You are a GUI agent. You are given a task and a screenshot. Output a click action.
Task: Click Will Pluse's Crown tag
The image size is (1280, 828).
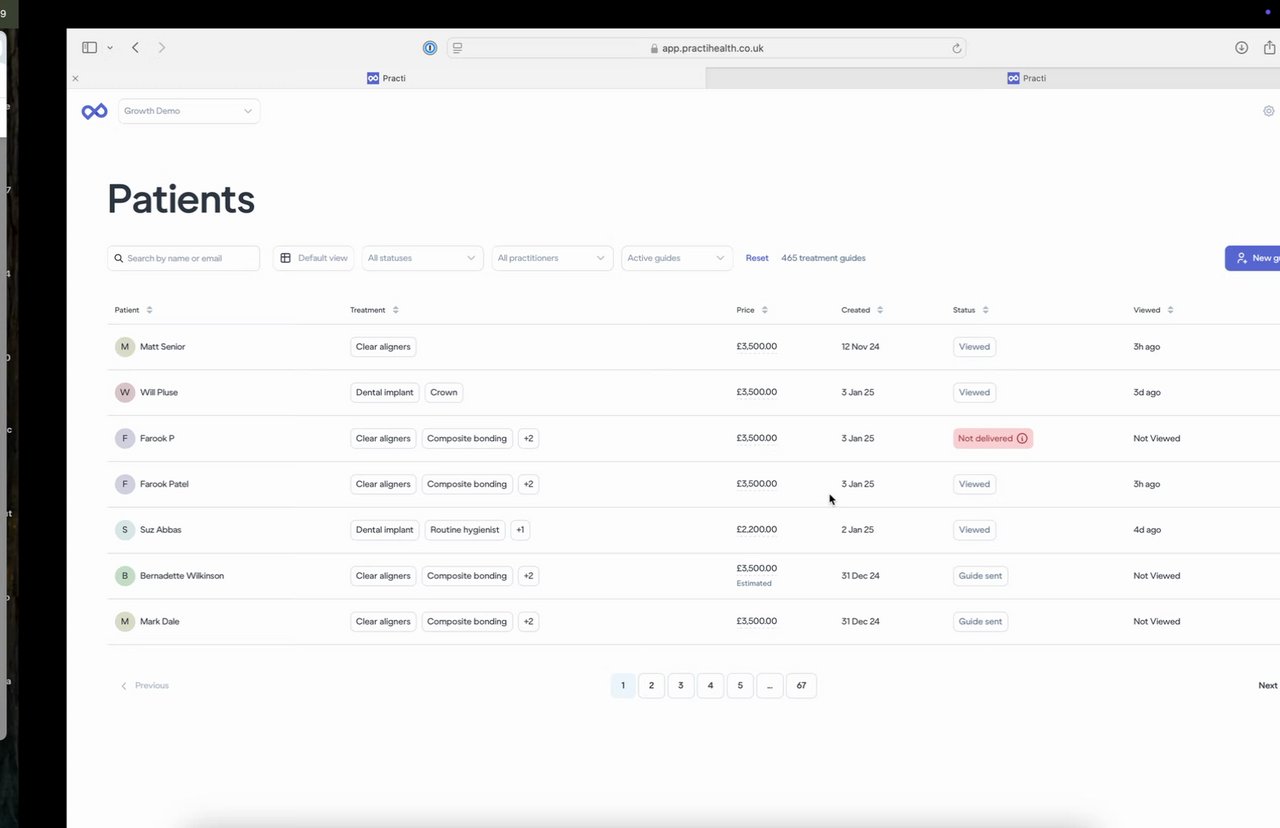coord(444,392)
